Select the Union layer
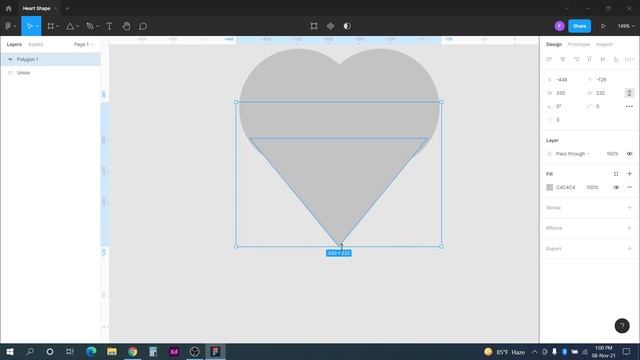This screenshot has width=640, height=360. point(51,73)
